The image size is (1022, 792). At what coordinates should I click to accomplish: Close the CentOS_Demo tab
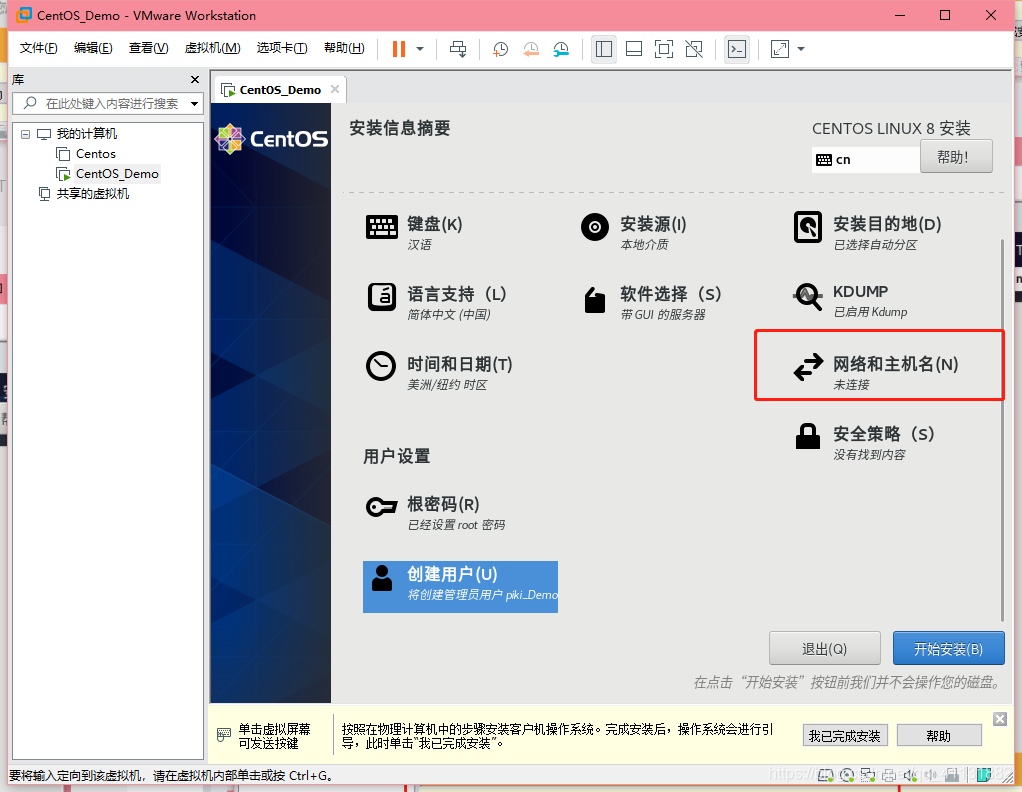click(334, 89)
